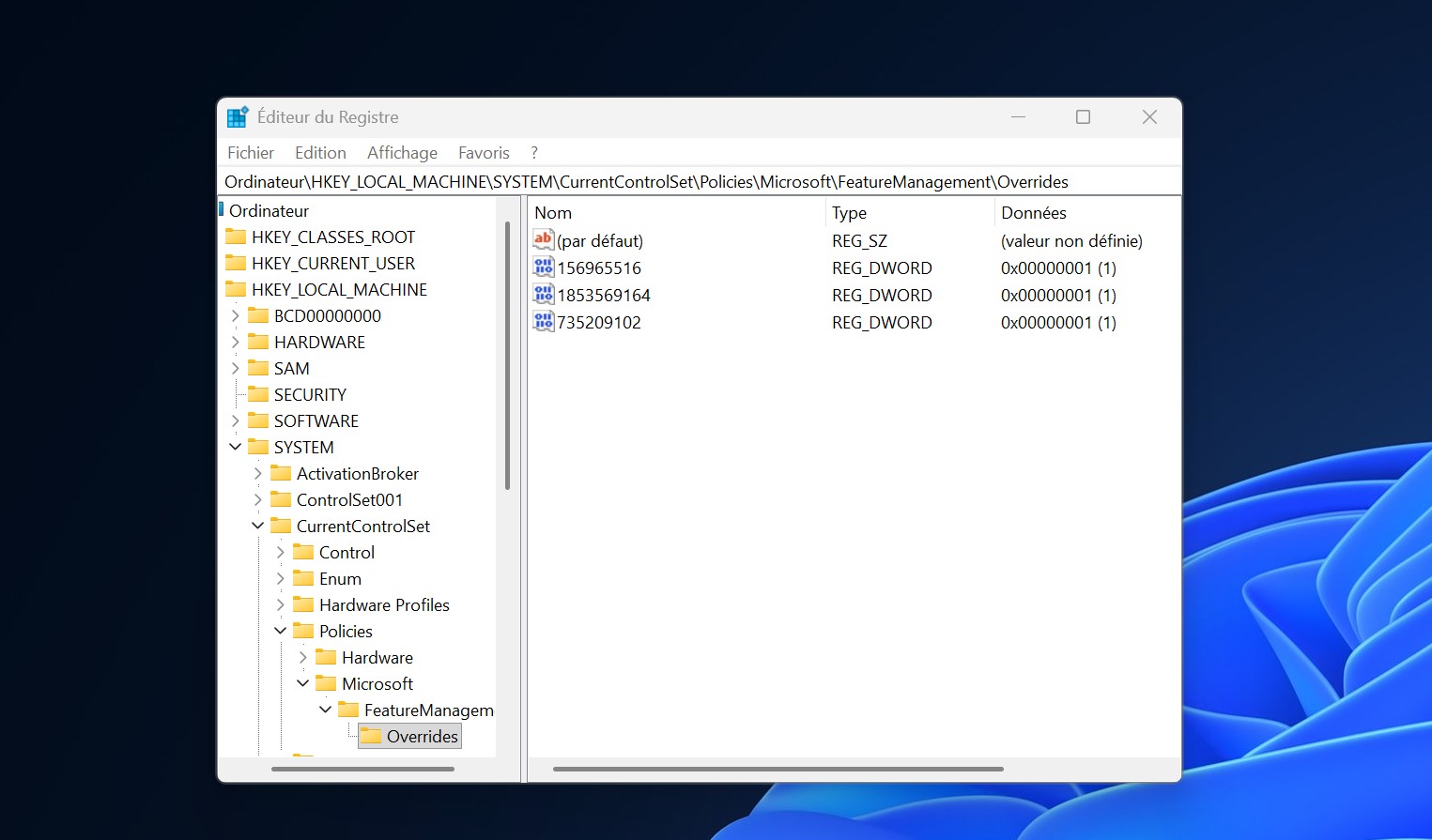This screenshot has width=1432, height=840.
Task: Open the Affichage menu
Action: point(402,153)
